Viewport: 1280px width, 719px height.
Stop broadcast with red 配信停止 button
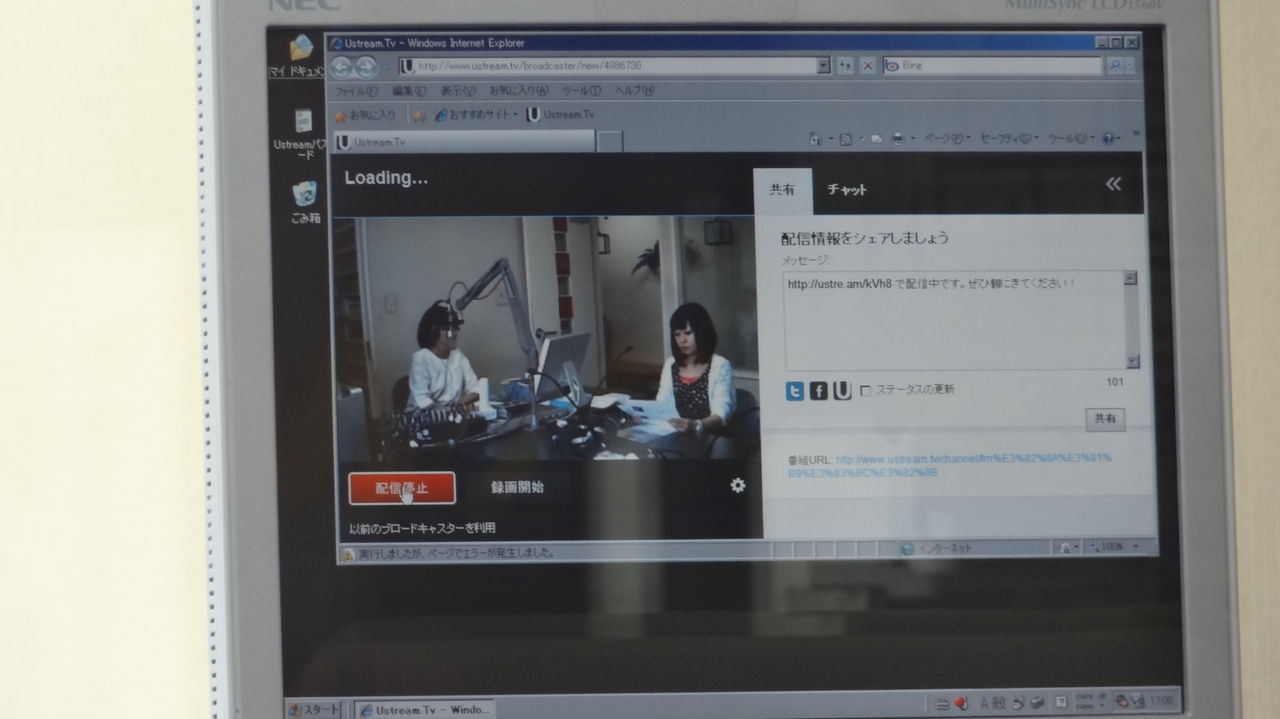point(402,488)
